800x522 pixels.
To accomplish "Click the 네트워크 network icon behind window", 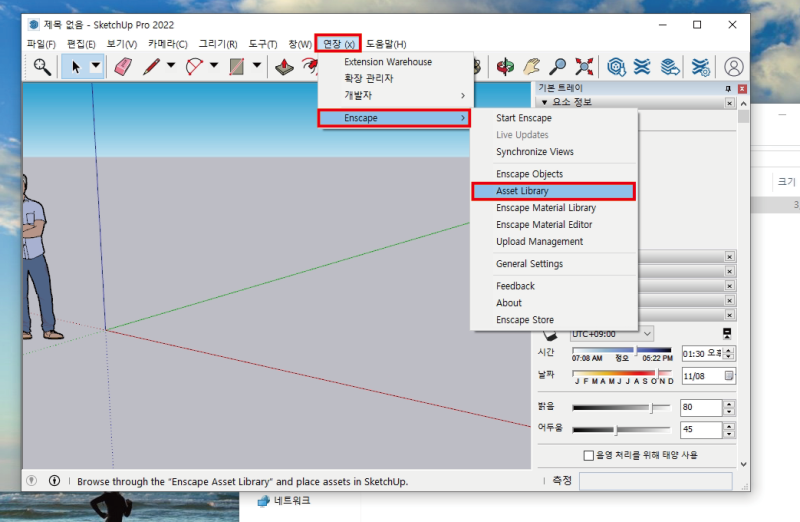I will tap(263, 501).
